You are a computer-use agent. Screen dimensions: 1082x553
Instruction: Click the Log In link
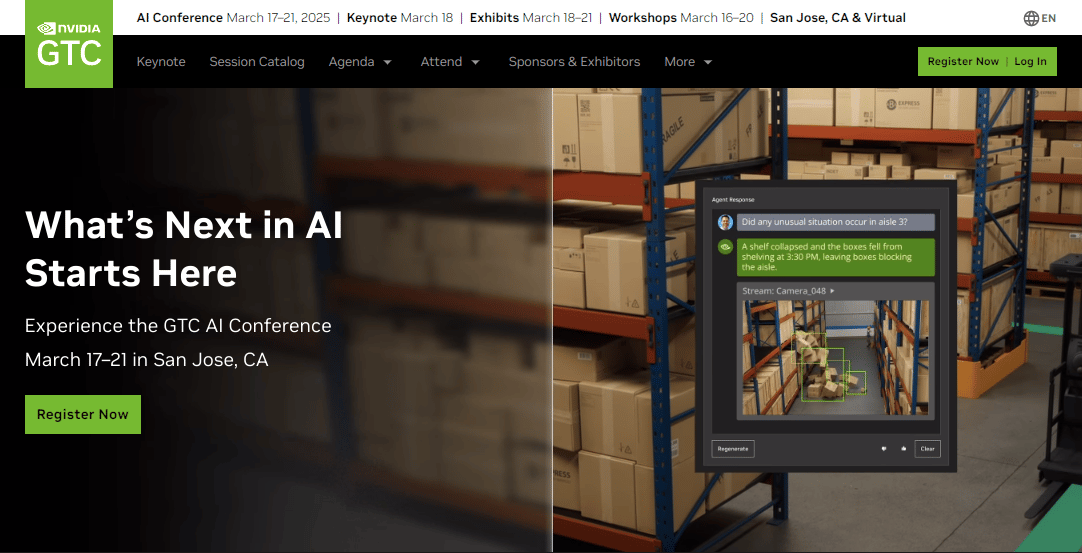pos(1030,61)
